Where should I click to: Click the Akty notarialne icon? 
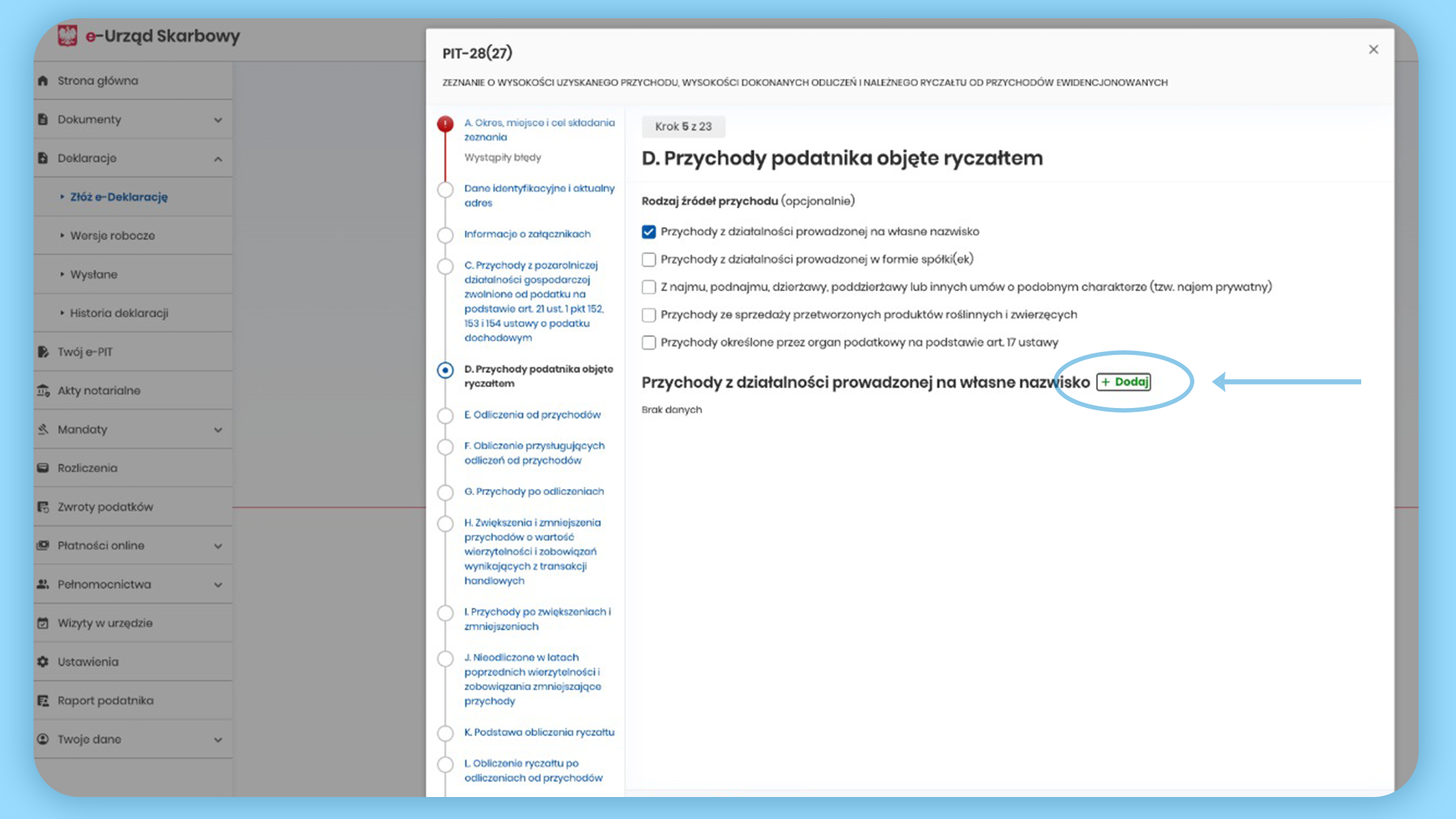click(43, 391)
